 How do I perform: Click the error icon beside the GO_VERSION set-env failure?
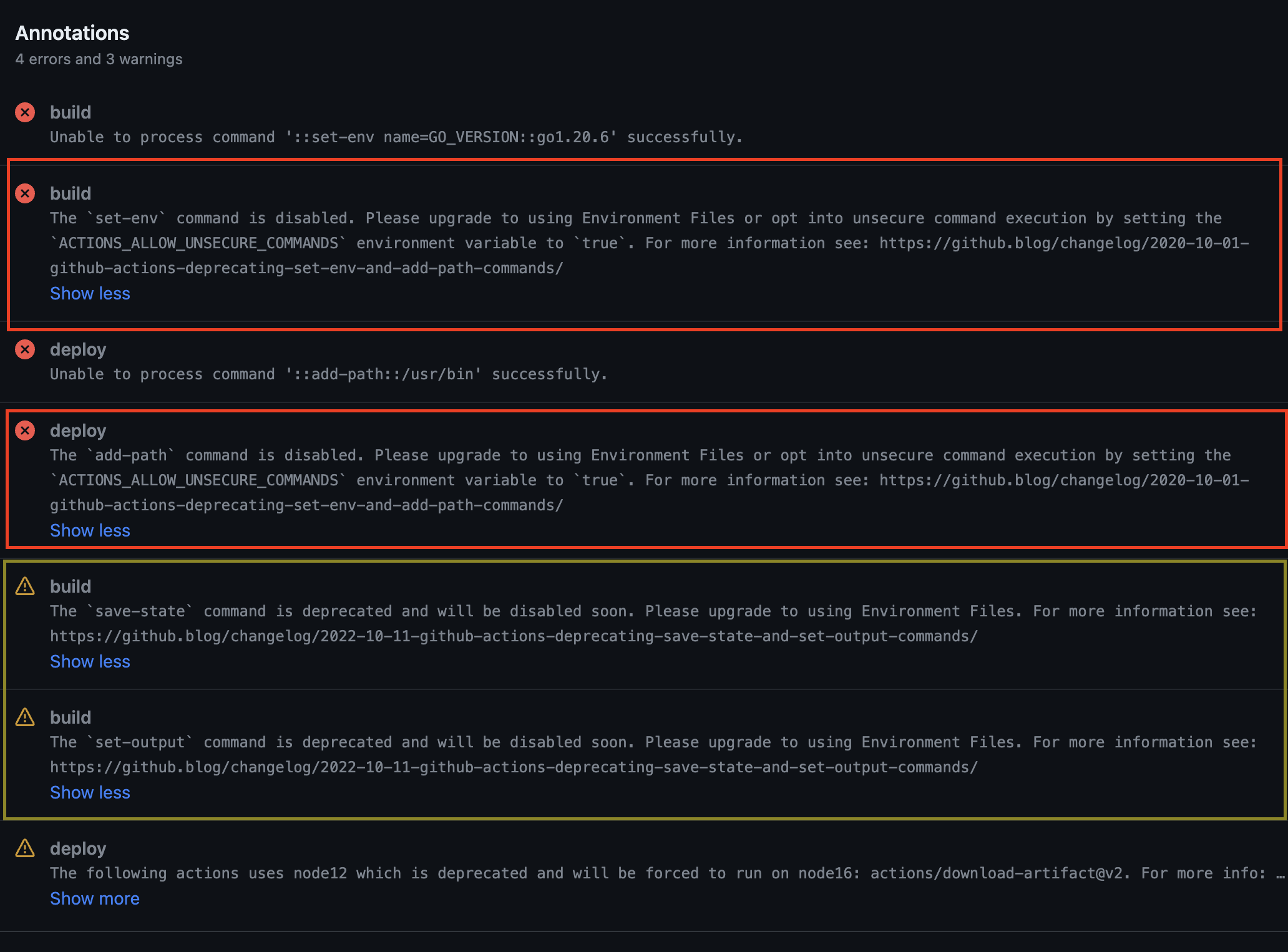tap(25, 112)
